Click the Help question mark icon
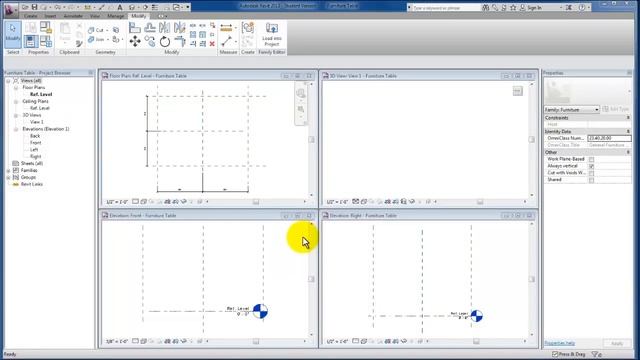The image size is (640, 360). pyautogui.click(x=582, y=7)
